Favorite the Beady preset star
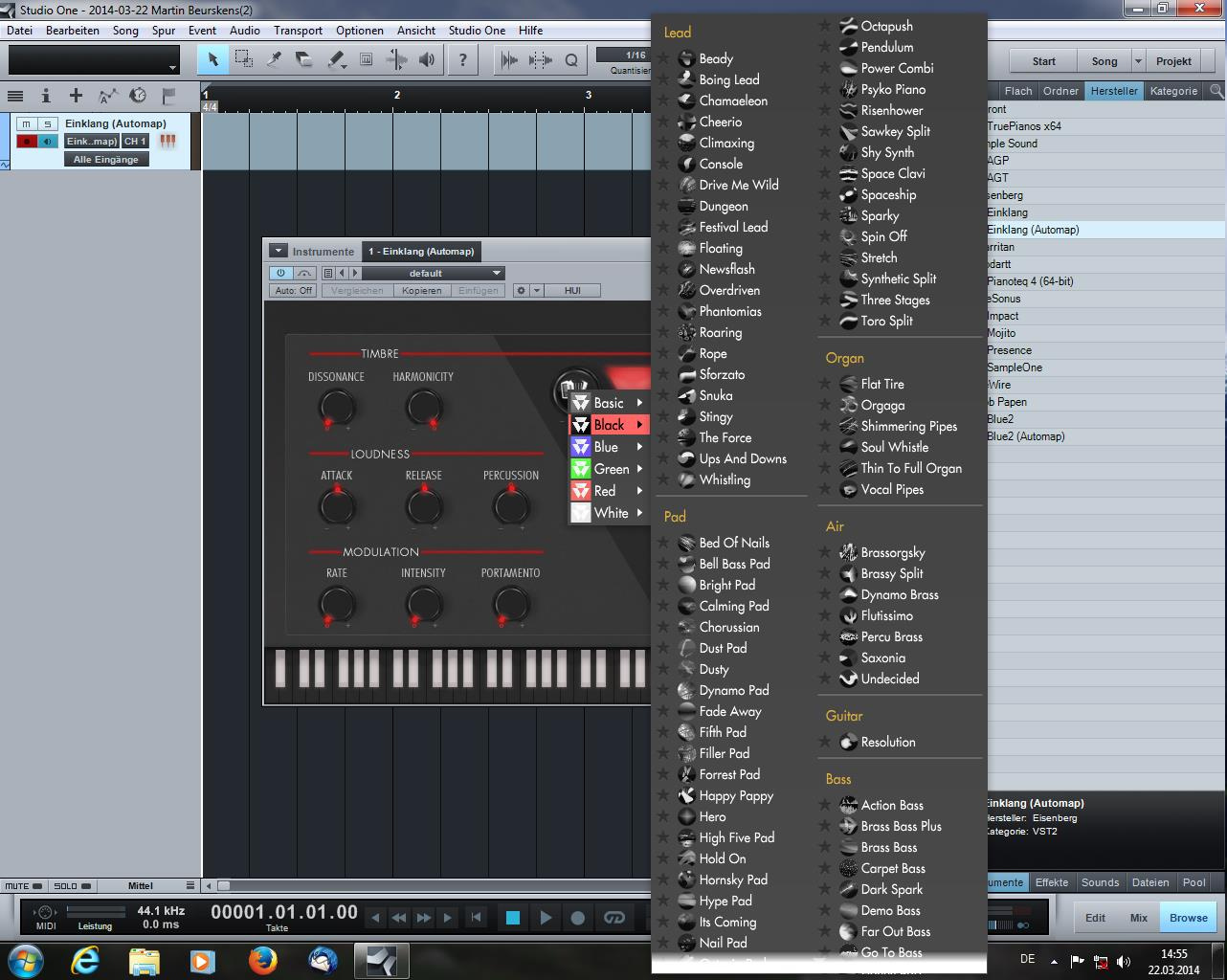Viewport: 1227px width, 980px height. point(664,58)
